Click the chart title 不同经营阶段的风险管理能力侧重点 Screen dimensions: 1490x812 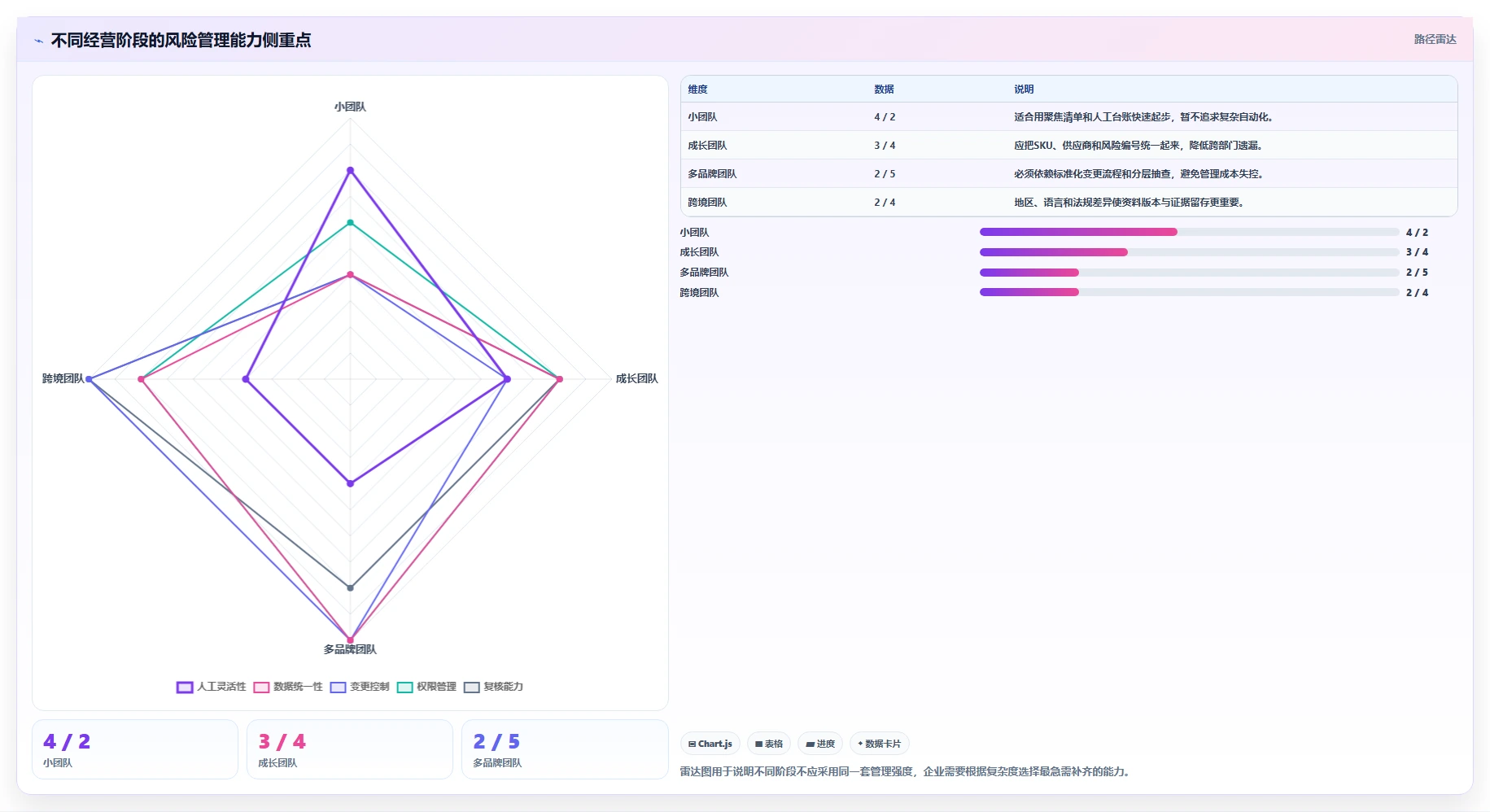coord(181,40)
